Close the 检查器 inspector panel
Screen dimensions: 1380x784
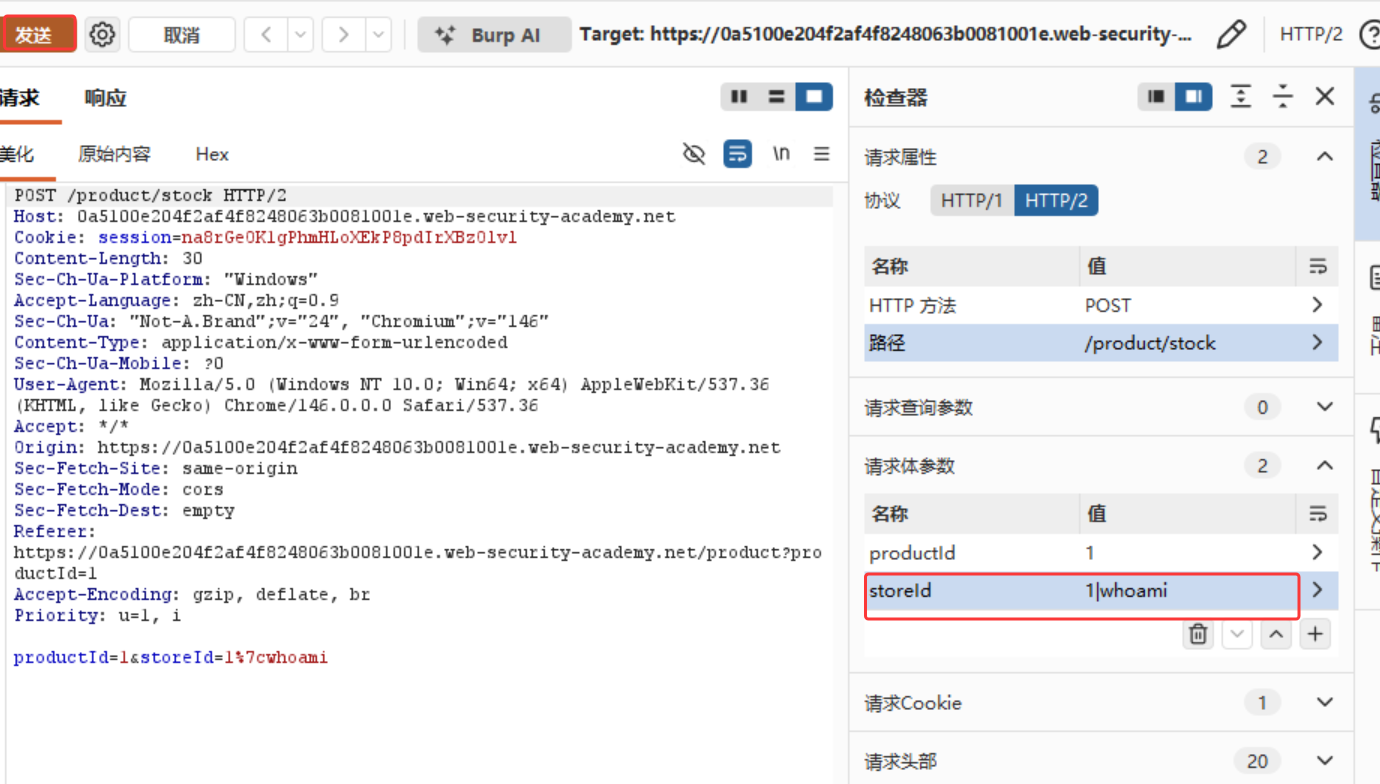pos(1325,96)
